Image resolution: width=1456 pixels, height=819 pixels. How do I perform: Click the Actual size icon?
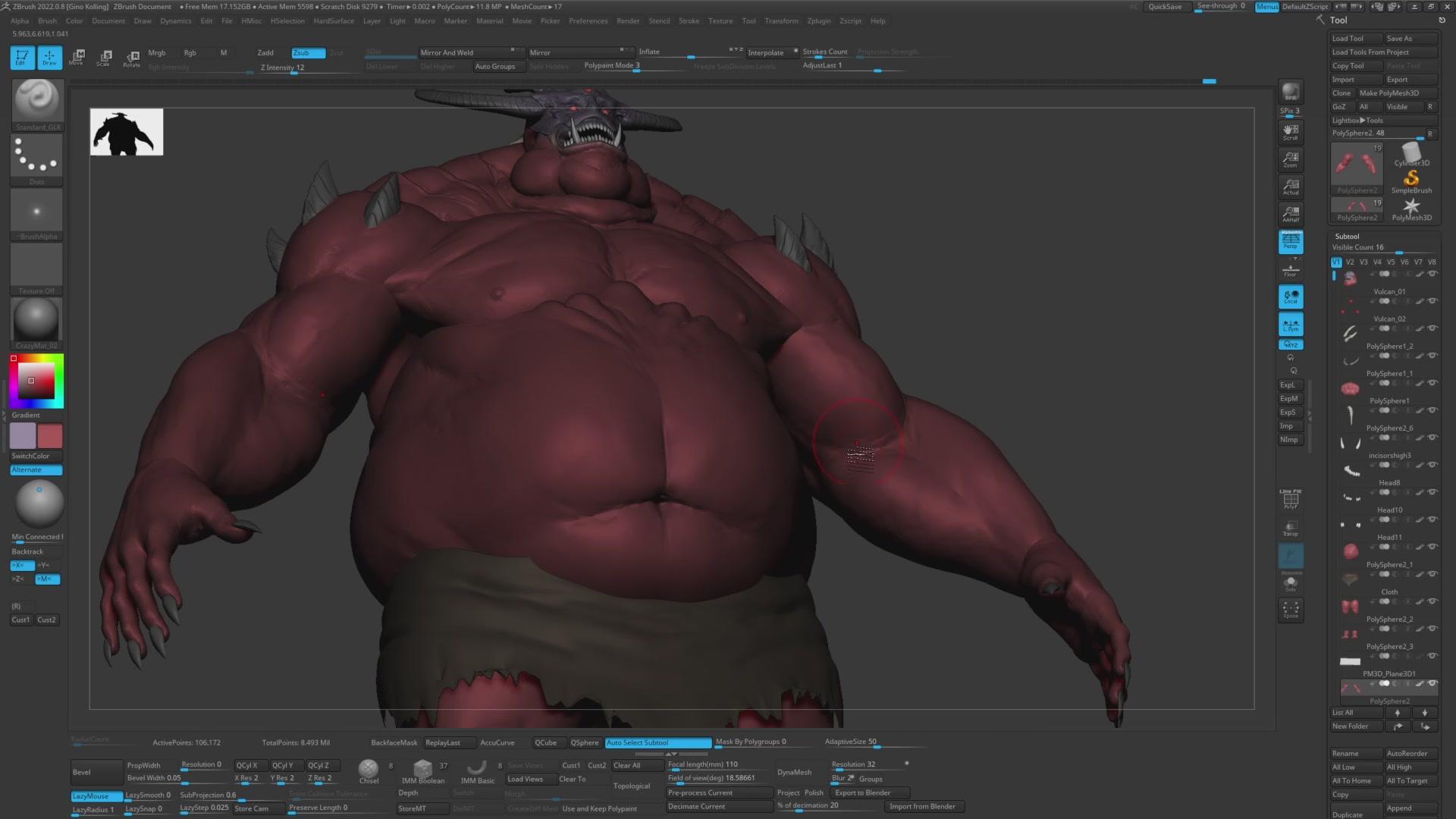pyautogui.click(x=1290, y=187)
